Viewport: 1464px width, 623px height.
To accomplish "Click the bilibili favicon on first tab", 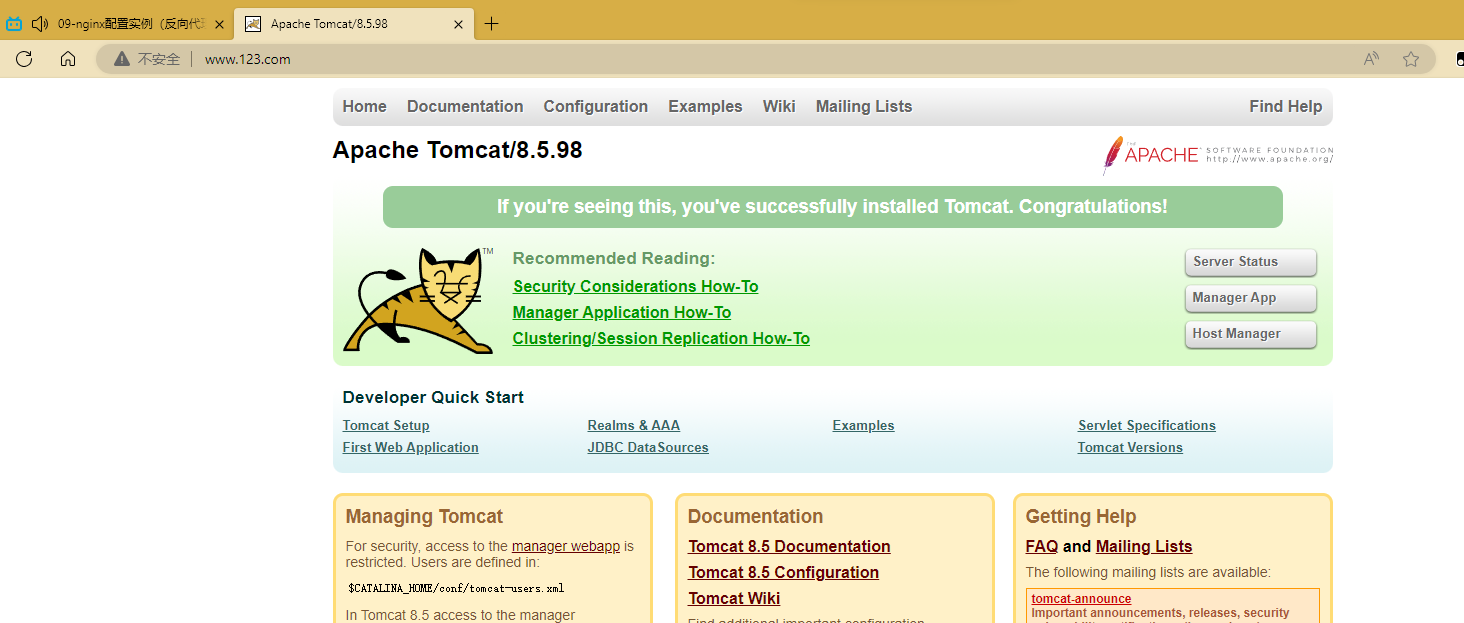I will 14,24.
